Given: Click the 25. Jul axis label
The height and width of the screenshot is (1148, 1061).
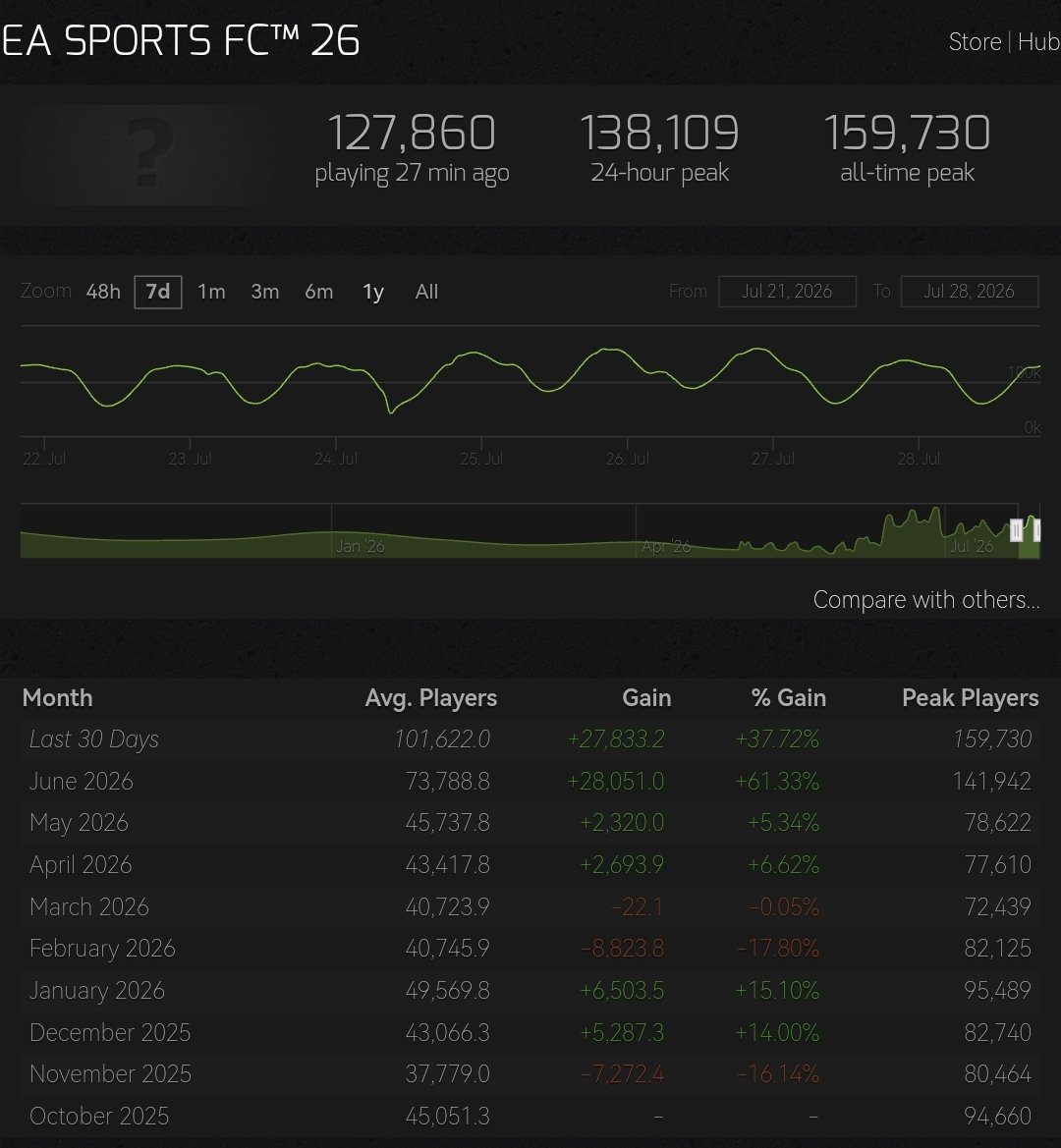Looking at the screenshot, I should click(481, 459).
